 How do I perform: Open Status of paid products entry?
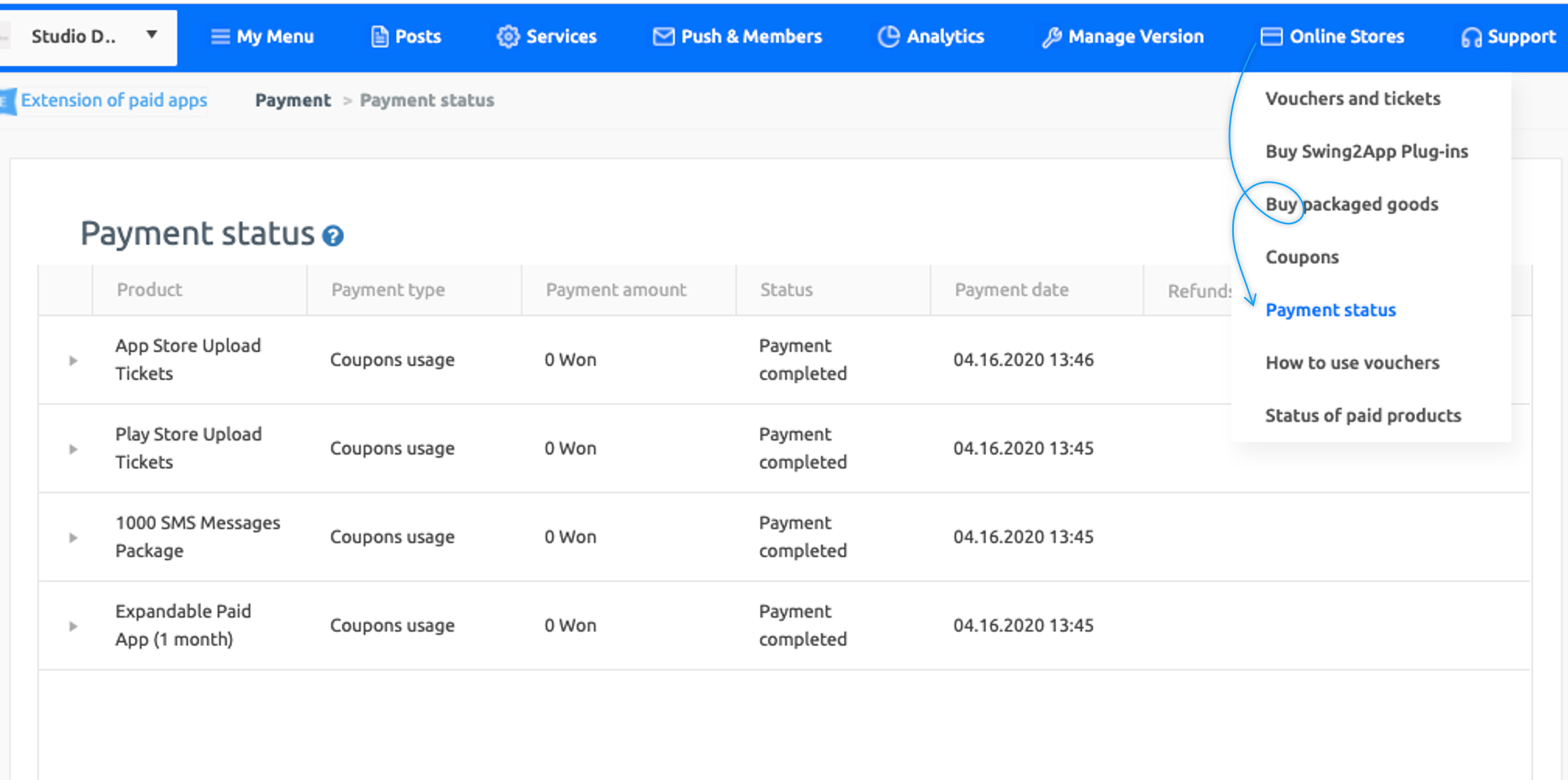[1362, 415]
